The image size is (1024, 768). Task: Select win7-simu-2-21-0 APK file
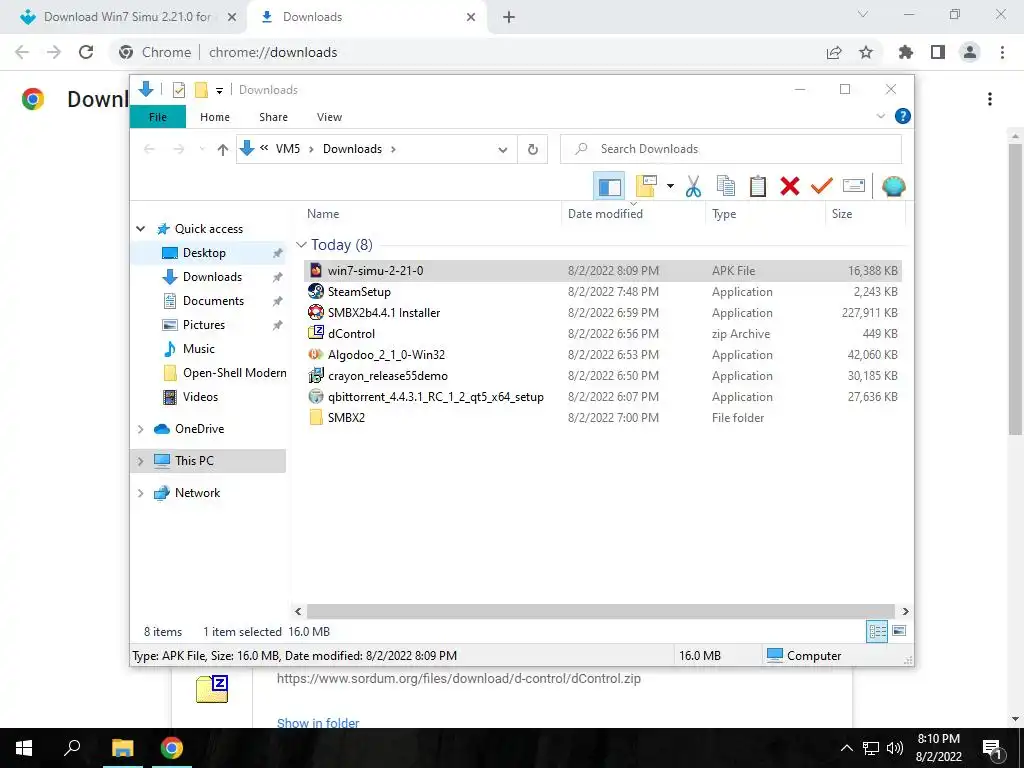pos(602,270)
